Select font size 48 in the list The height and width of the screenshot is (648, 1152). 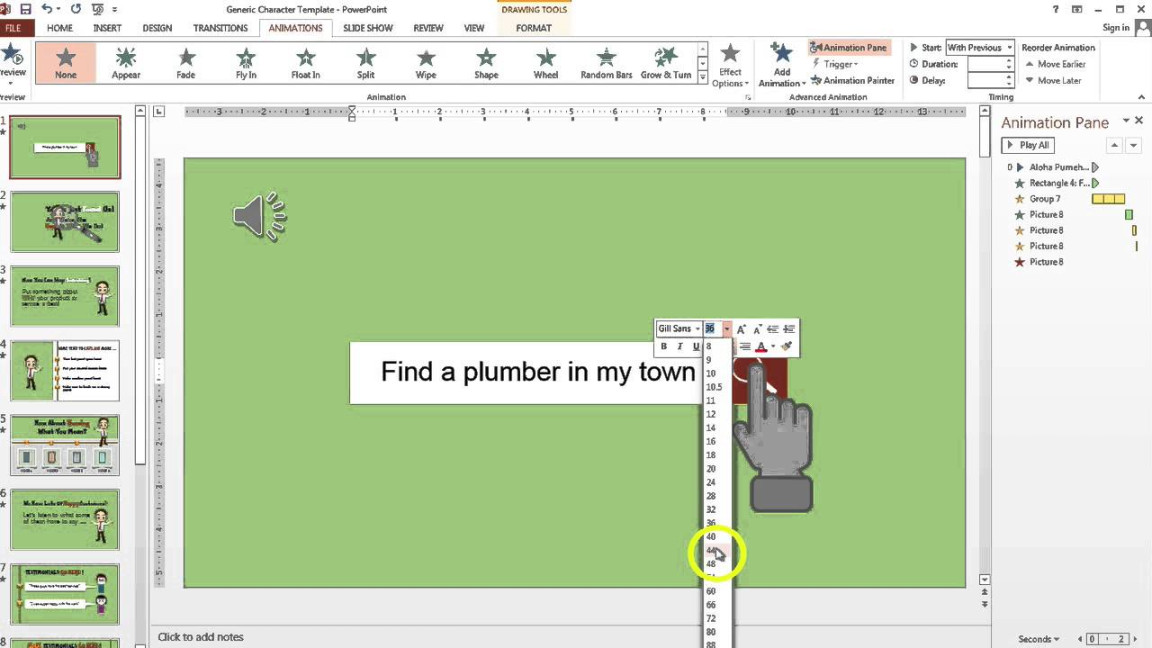pos(711,564)
